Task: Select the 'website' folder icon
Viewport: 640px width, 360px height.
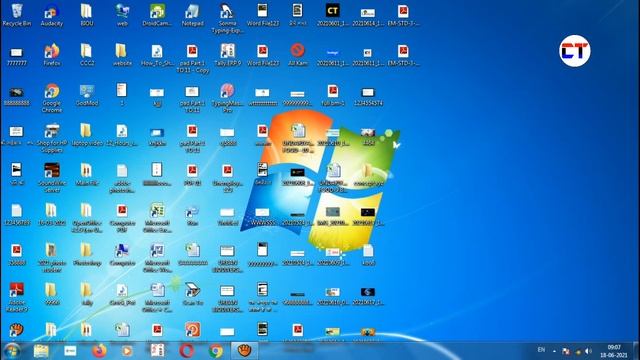Action: pyautogui.click(x=122, y=55)
